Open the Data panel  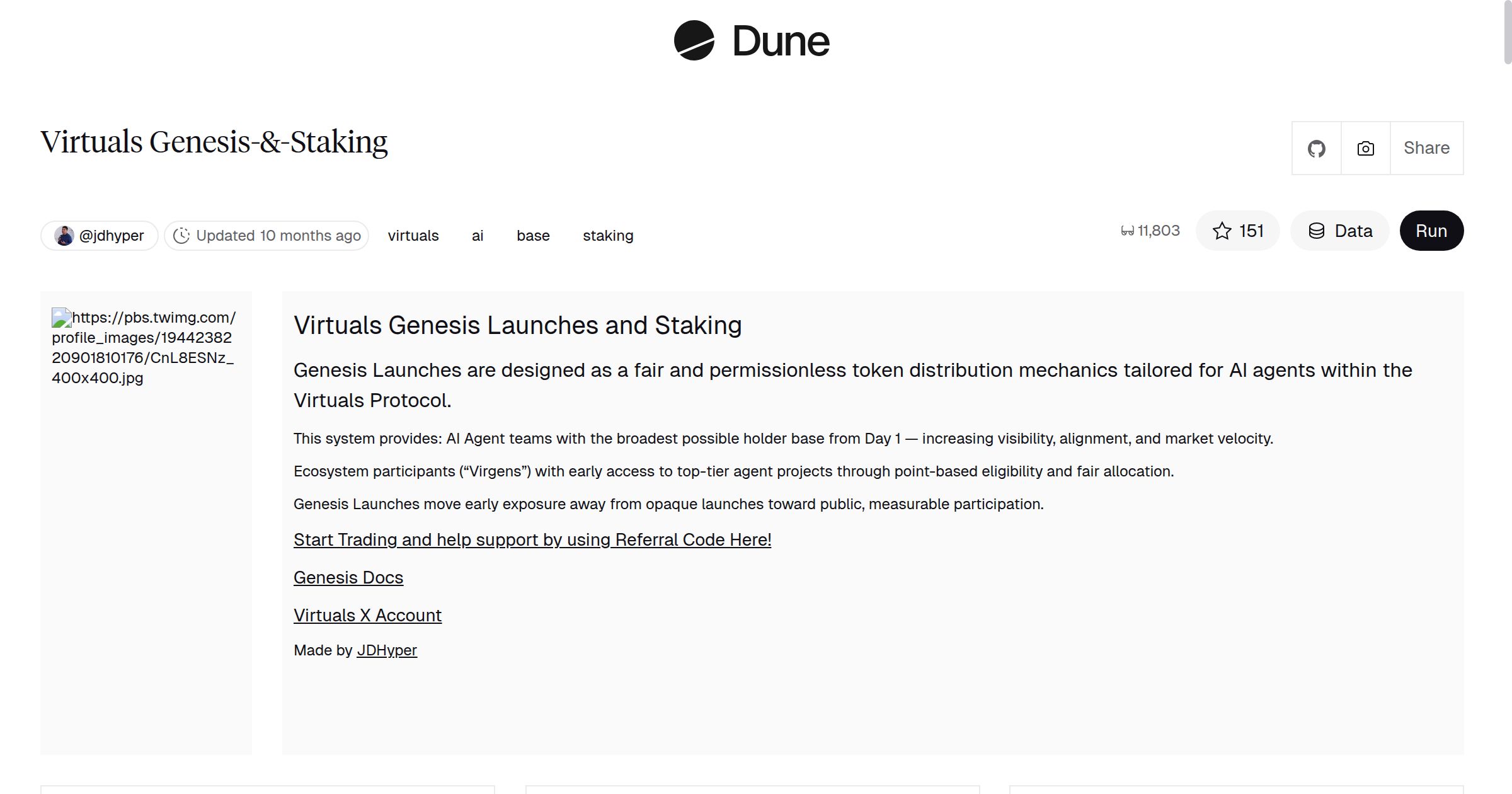[1339, 231]
